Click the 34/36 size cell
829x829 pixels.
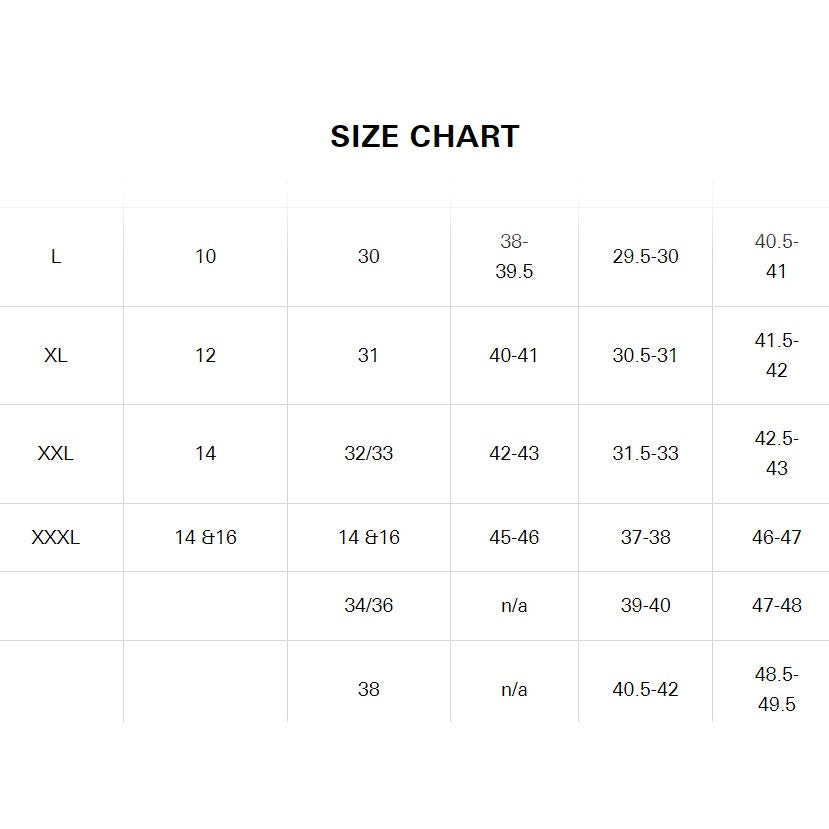(368, 605)
